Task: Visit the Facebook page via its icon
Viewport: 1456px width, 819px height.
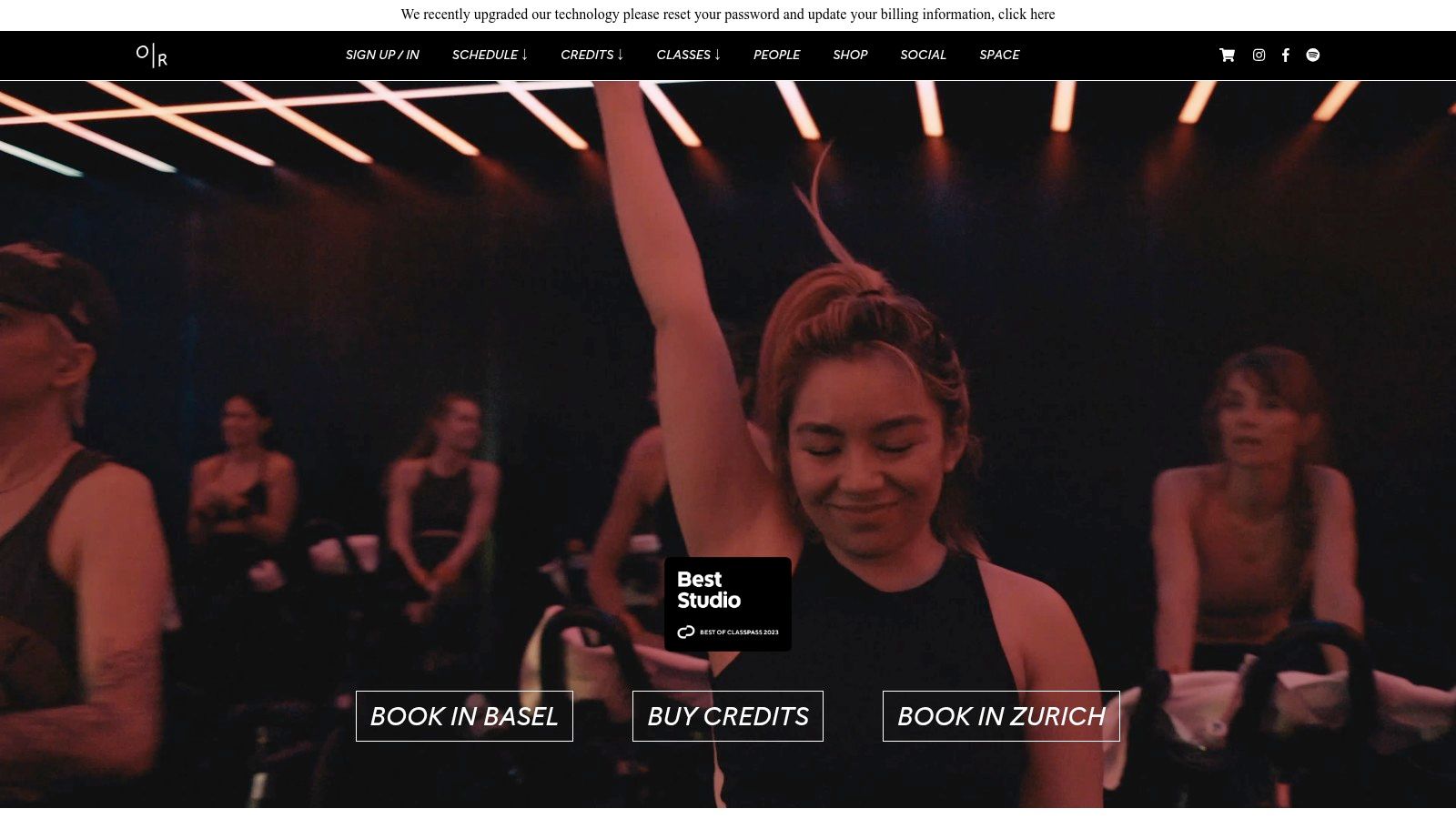Action: coord(1285,56)
